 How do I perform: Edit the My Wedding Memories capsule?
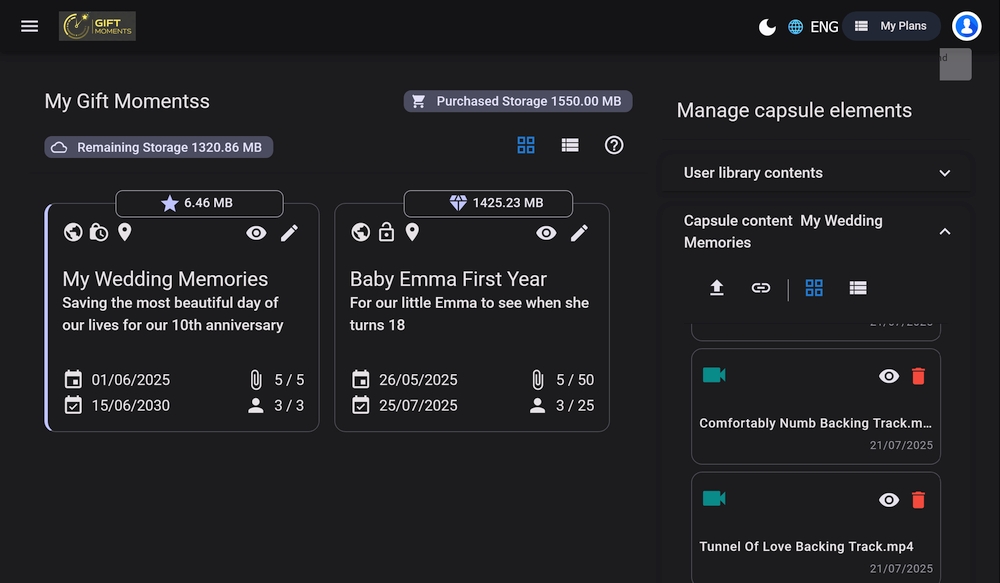click(289, 233)
